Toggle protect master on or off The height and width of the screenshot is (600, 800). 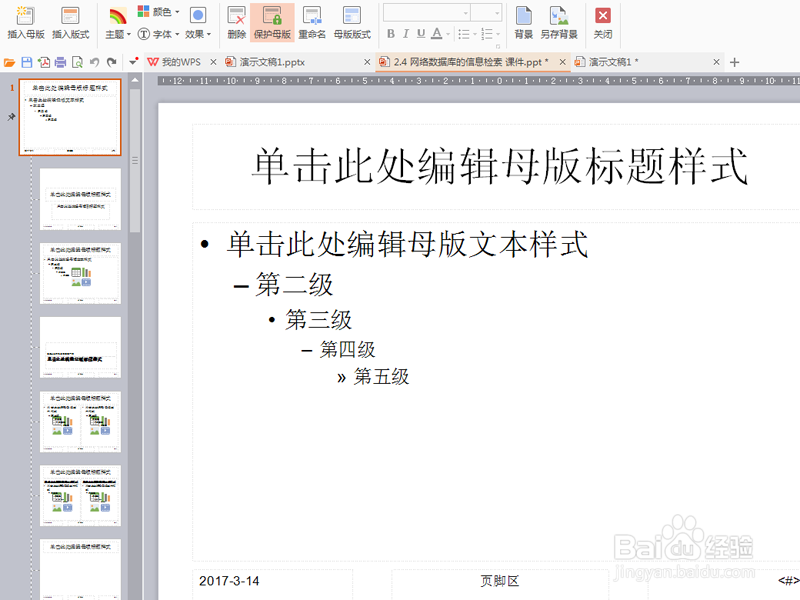[x=270, y=18]
